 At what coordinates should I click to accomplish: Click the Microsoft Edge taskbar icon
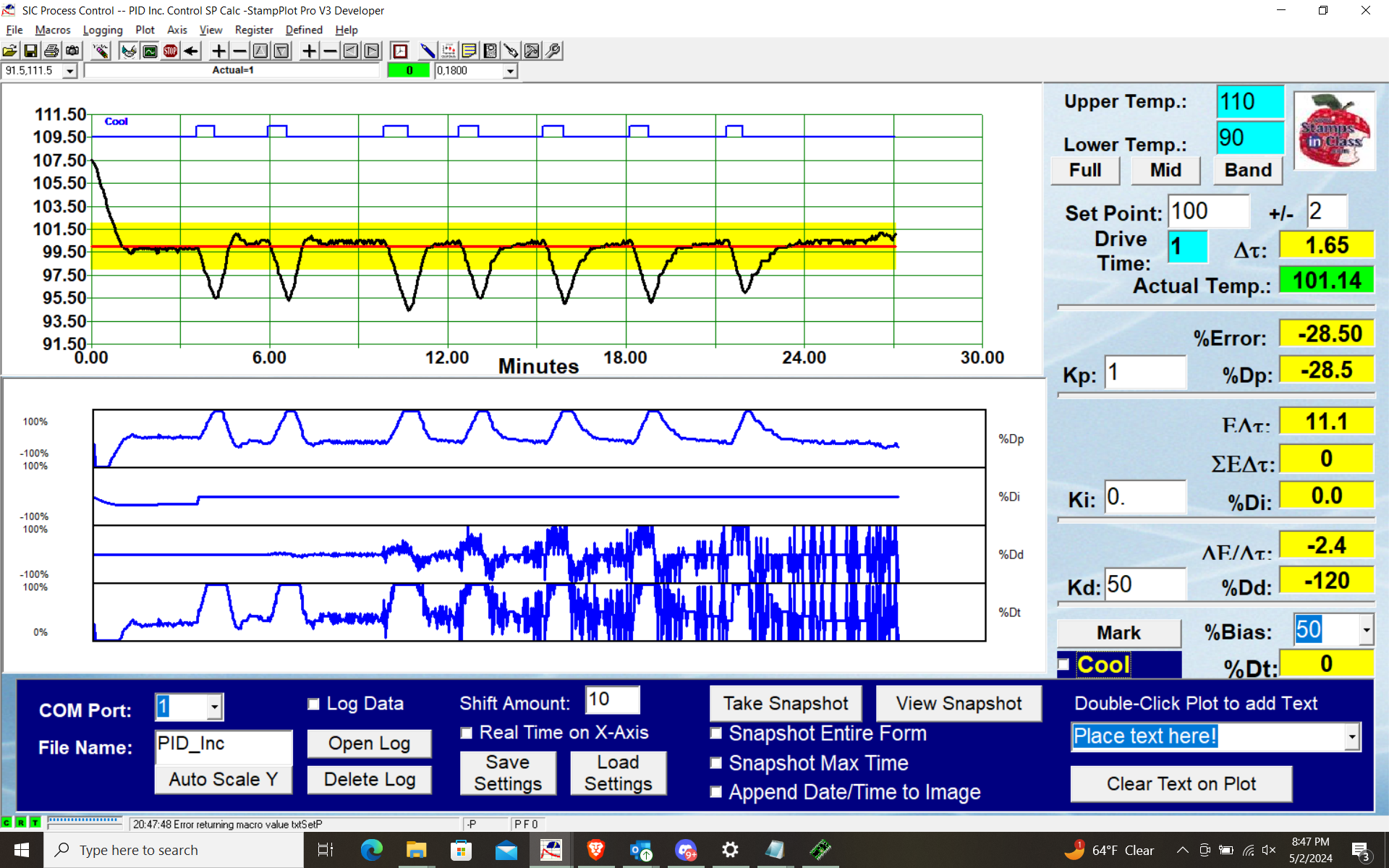372,850
